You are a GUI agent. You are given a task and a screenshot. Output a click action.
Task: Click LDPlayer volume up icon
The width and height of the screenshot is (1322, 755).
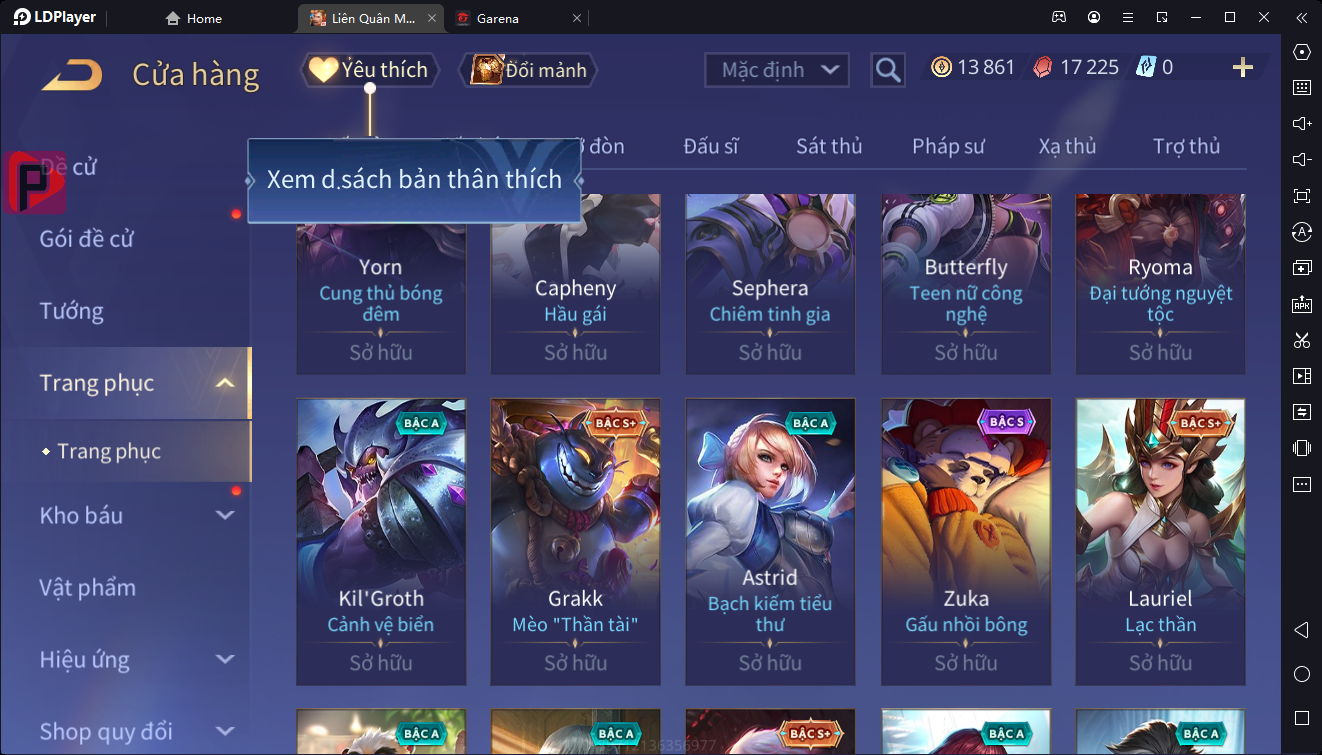tap(1302, 124)
